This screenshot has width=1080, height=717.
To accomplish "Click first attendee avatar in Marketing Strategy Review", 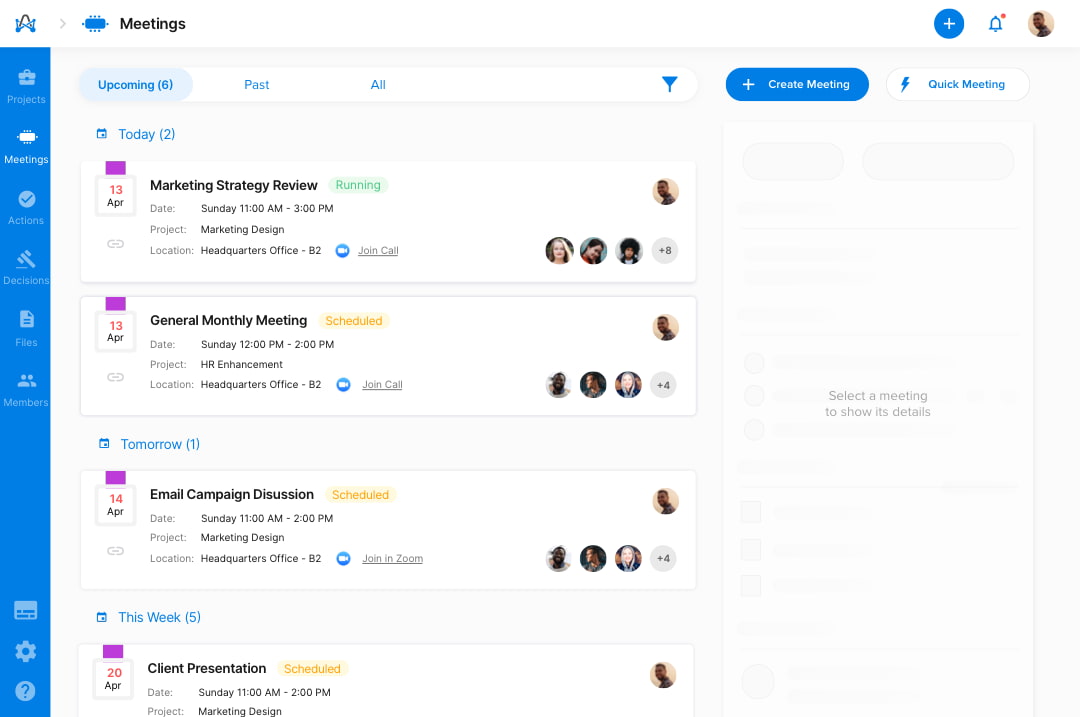I will point(559,251).
